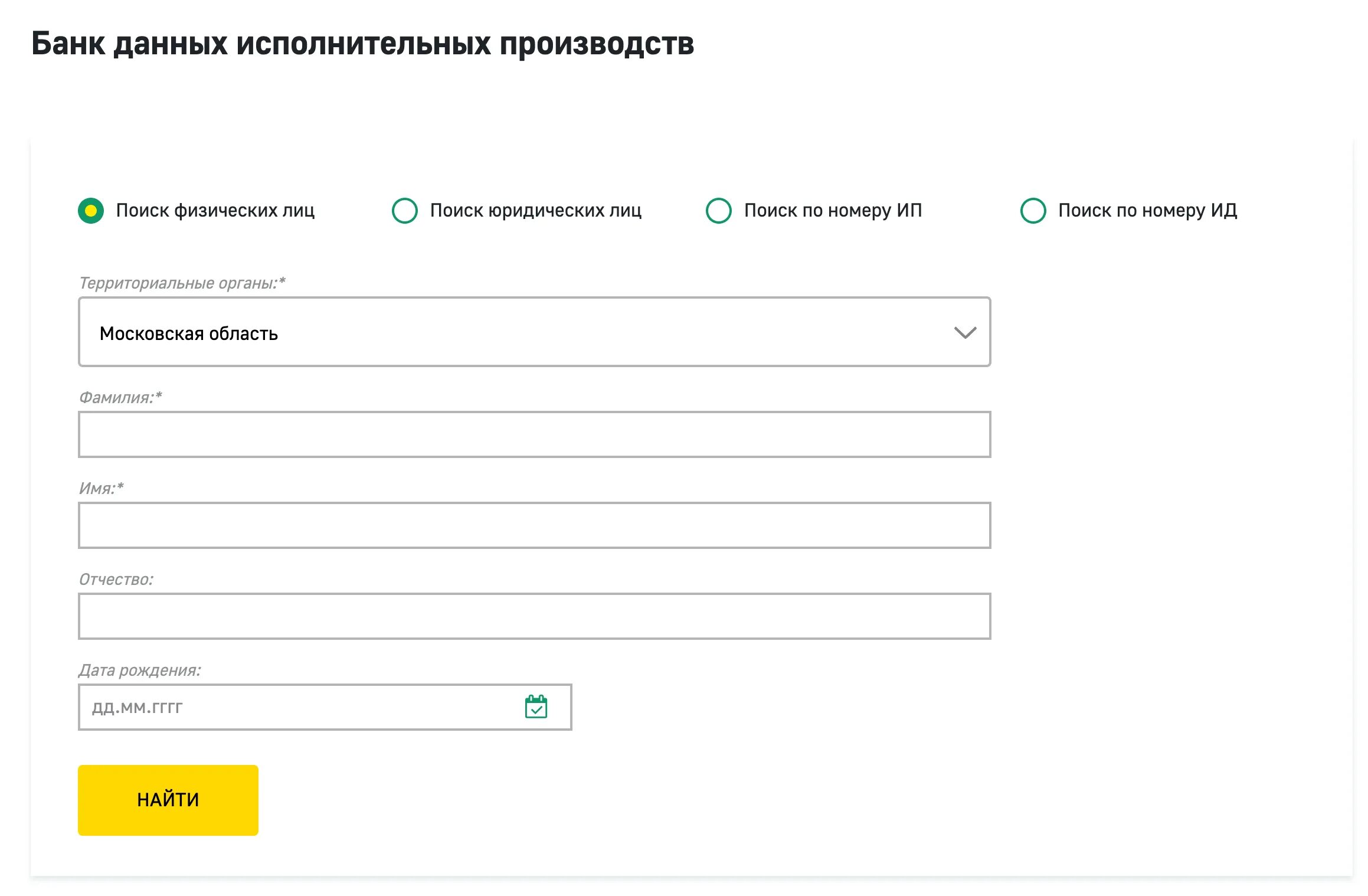Select the 'Поиск юридических лиц' radio button
Image resolution: width=1368 pixels, height=896 pixels.
click(405, 211)
